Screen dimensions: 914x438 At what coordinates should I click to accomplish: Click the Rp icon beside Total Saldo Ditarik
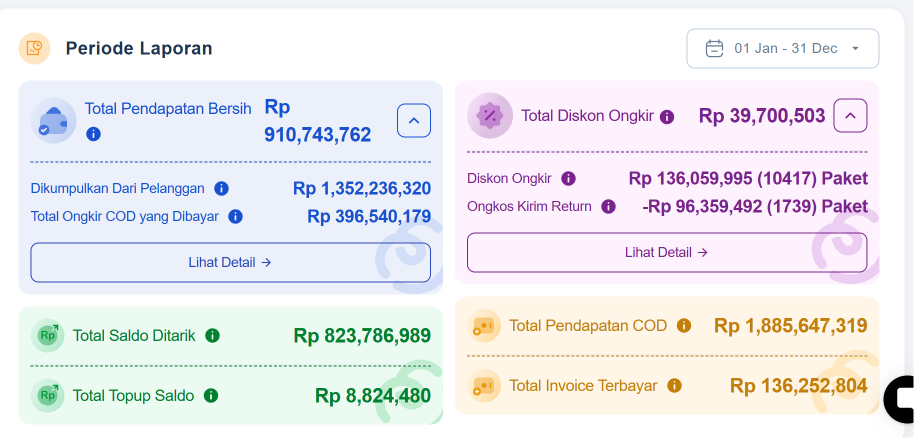[x=47, y=335]
